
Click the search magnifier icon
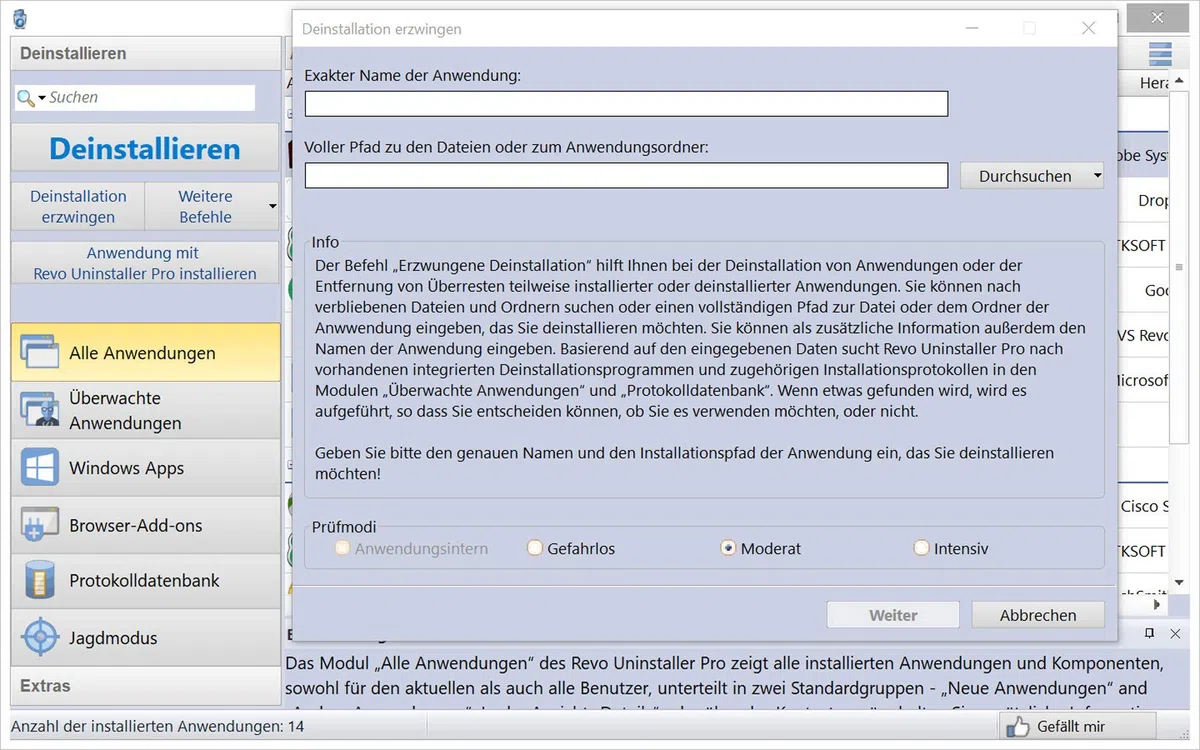pos(25,97)
